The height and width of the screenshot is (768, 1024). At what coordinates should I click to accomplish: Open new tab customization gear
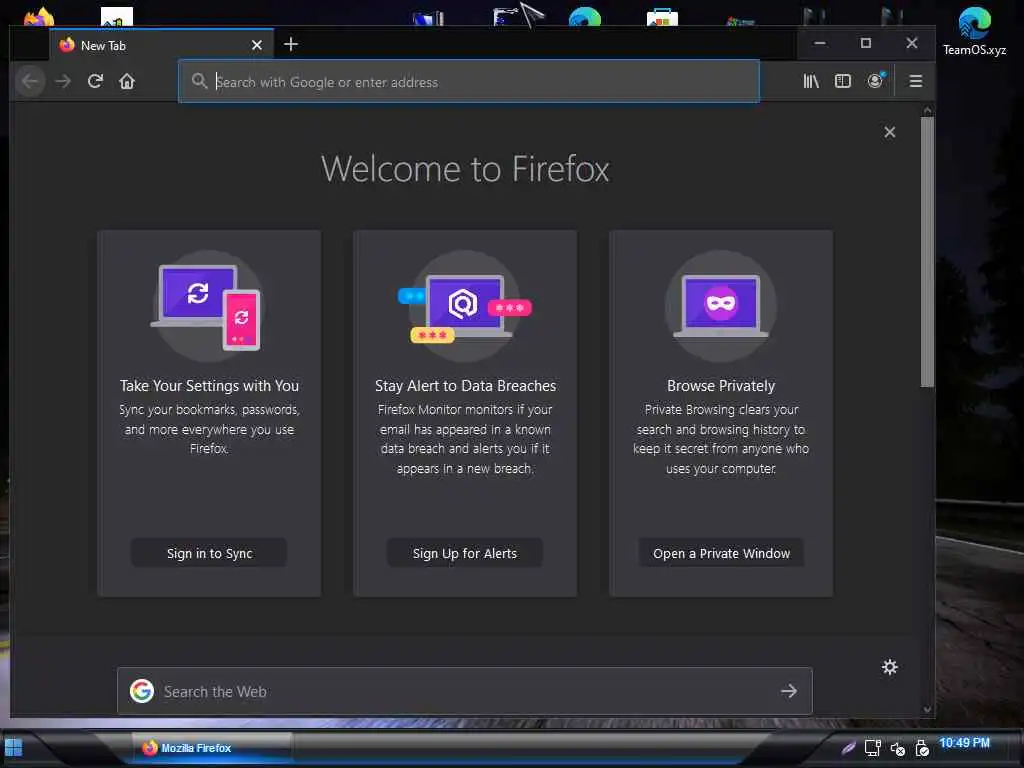(x=889, y=667)
